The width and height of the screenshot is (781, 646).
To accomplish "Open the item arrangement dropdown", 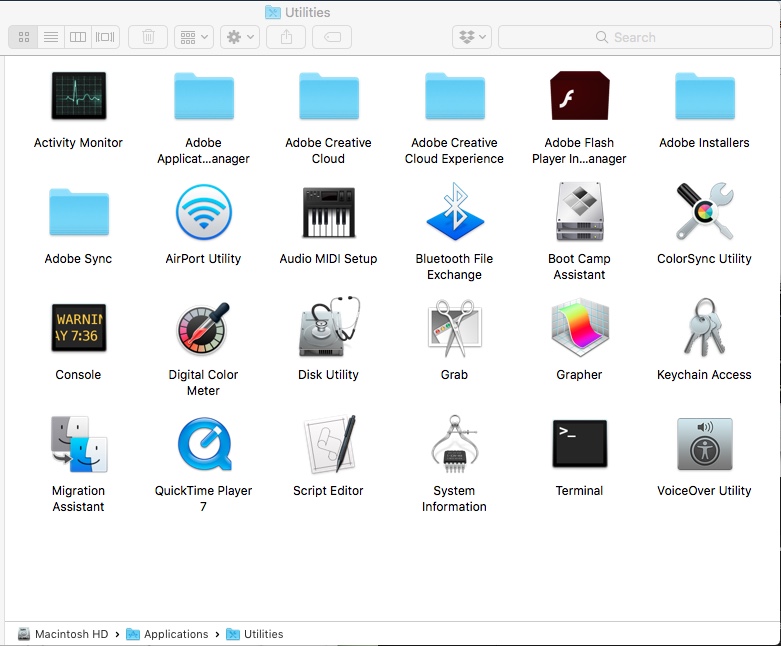I will tap(194, 37).
